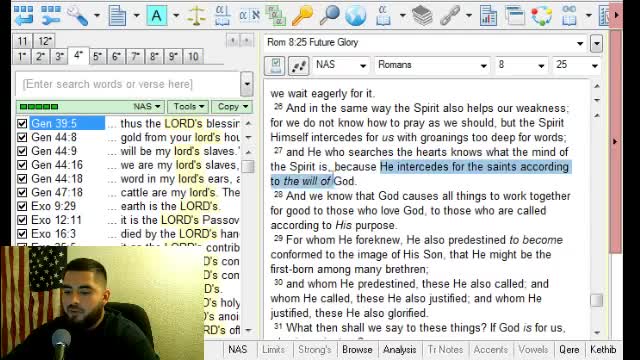640x360 pixels.
Task: Click the cyan letter A font icon
Action: click(x=157, y=16)
